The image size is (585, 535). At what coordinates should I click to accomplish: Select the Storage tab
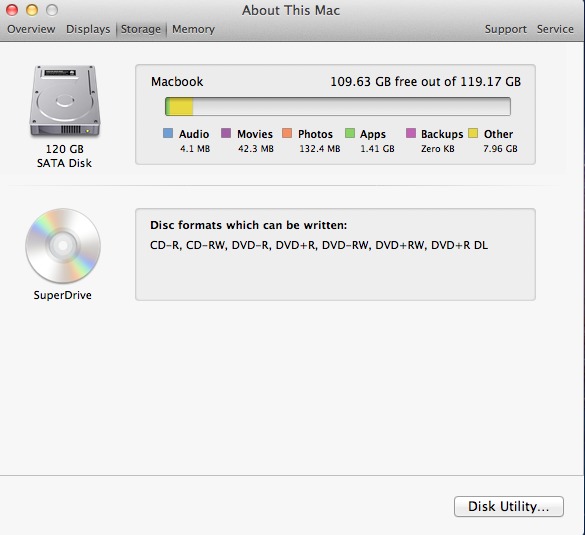tap(141, 29)
